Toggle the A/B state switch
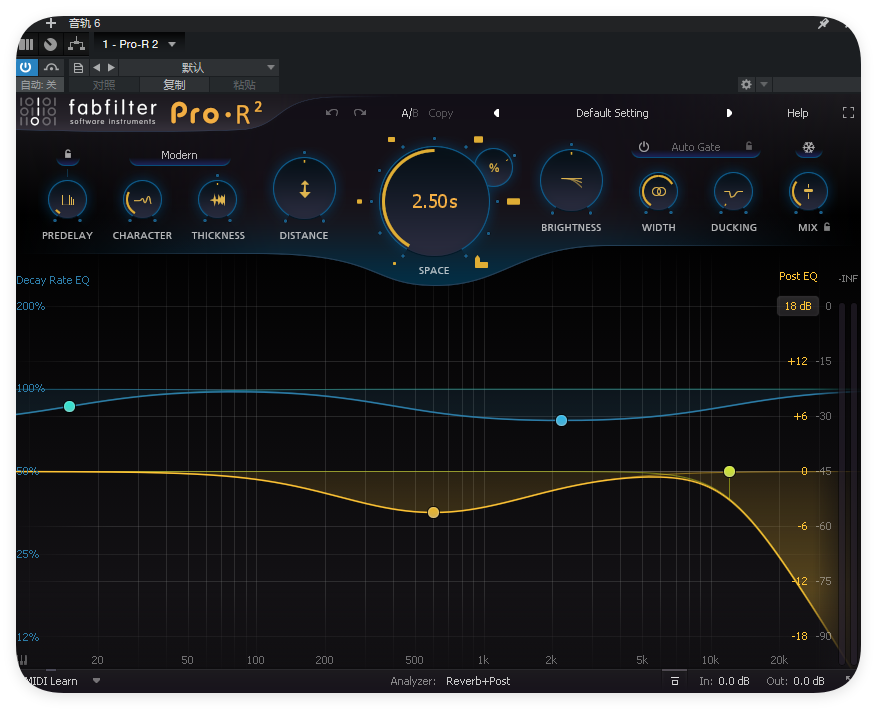Screen dimensions: 877x709 pyautogui.click(x=409, y=114)
